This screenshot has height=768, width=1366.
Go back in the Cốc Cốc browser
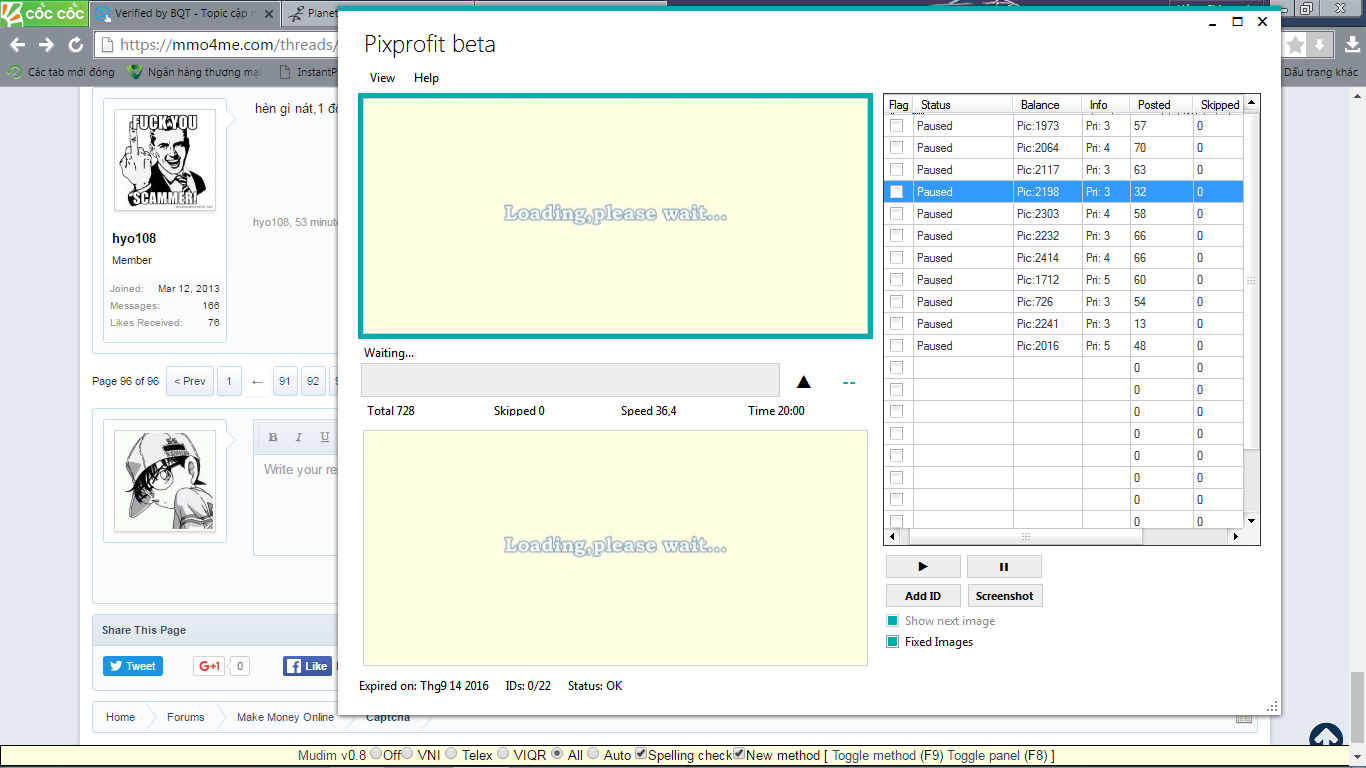click(17, 45)
